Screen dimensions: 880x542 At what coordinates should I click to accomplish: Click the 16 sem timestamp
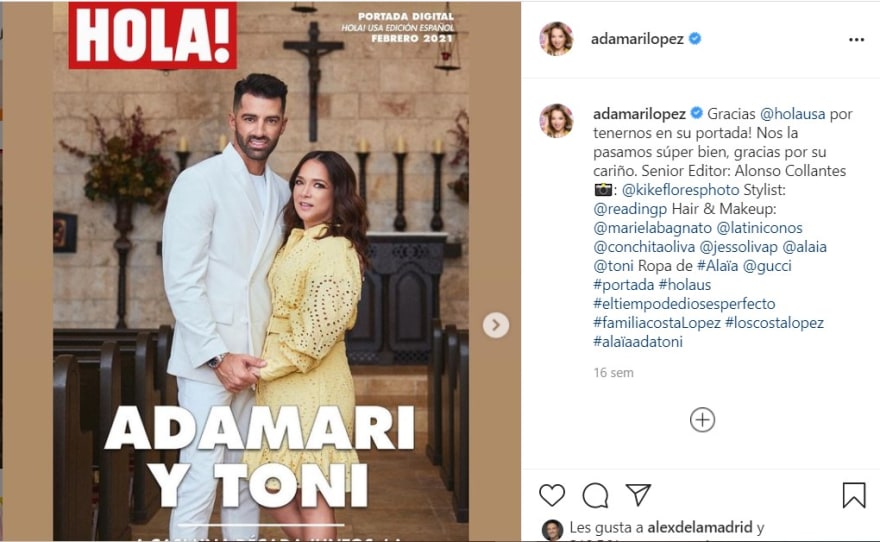(613, 373)
